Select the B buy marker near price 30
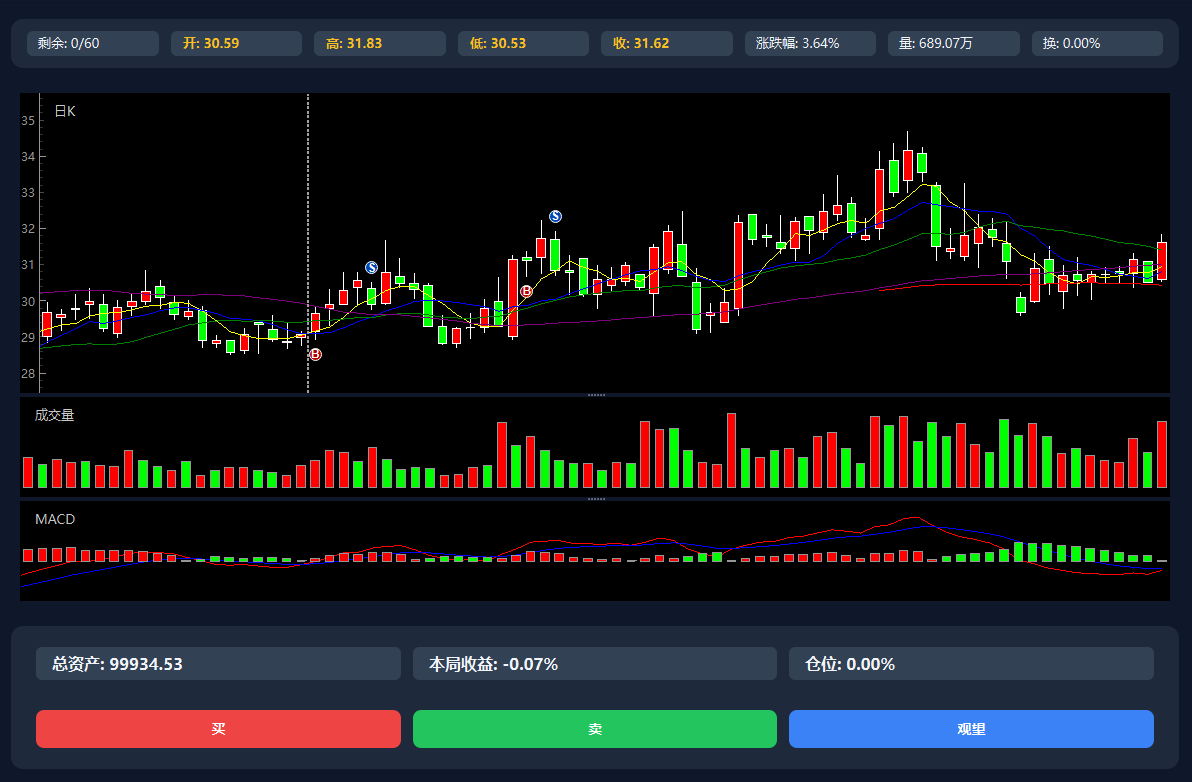The image size is (1192, 782). coord(526,291)
